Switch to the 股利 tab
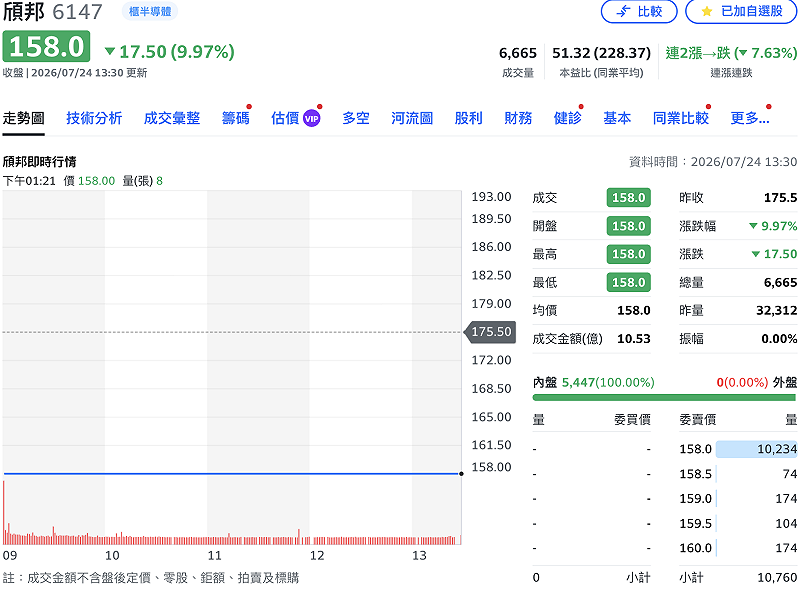The image size is (800, 589). coord(468,118)
